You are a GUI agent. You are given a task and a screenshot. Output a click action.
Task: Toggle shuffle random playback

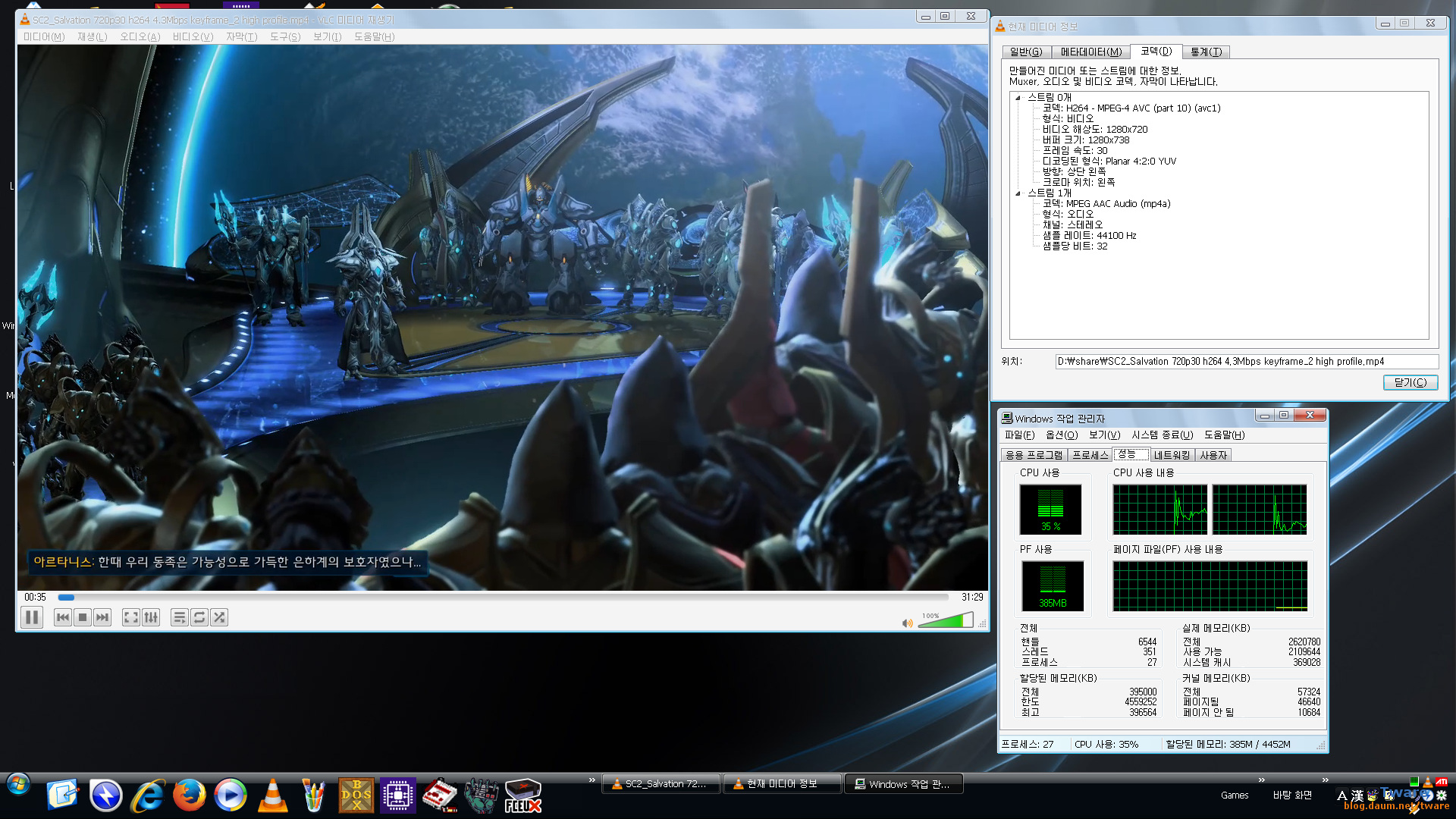coord(219,617)
